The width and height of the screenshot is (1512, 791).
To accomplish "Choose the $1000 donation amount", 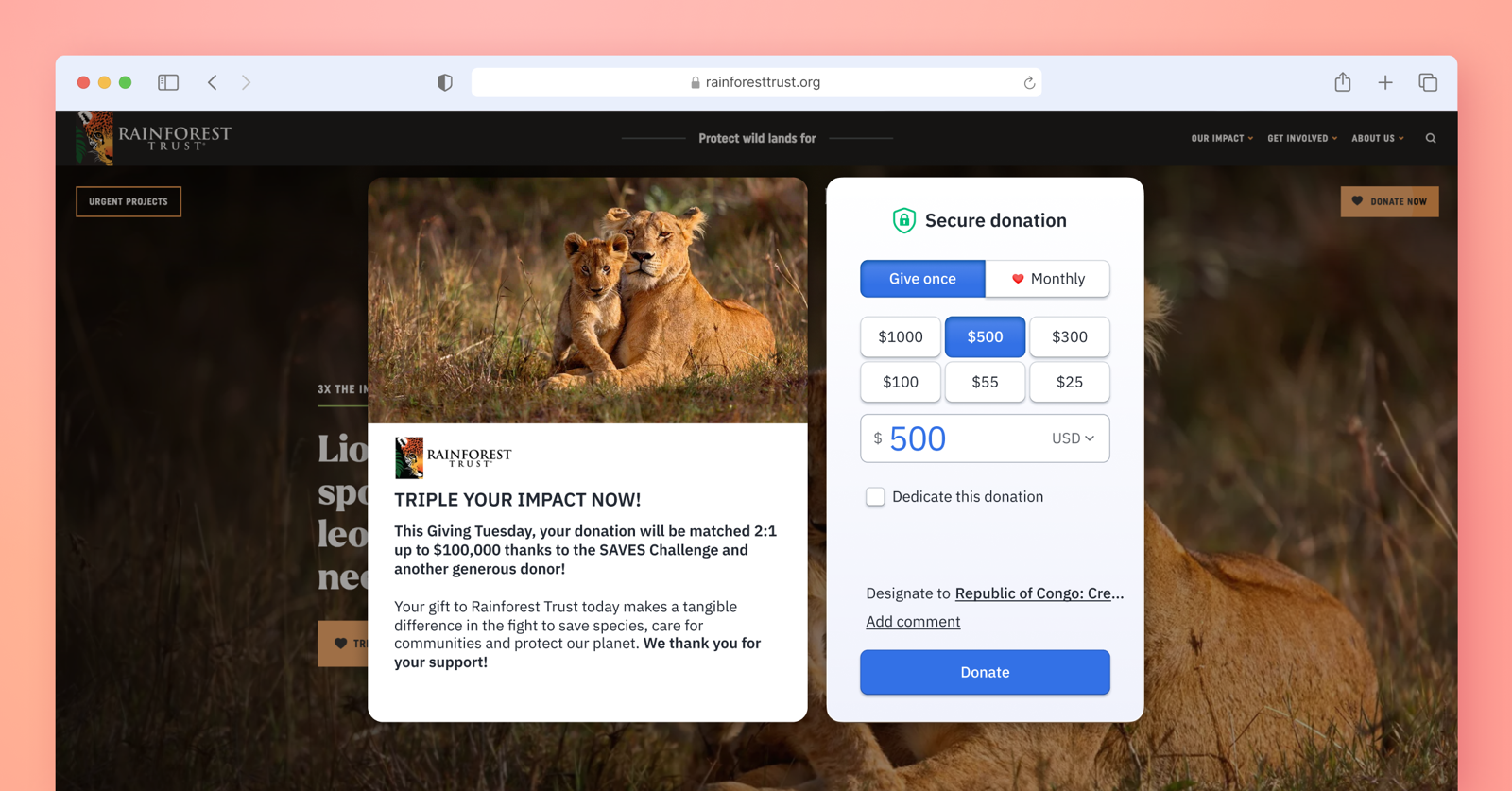I will pyautogui.click(x=900, y=336).
